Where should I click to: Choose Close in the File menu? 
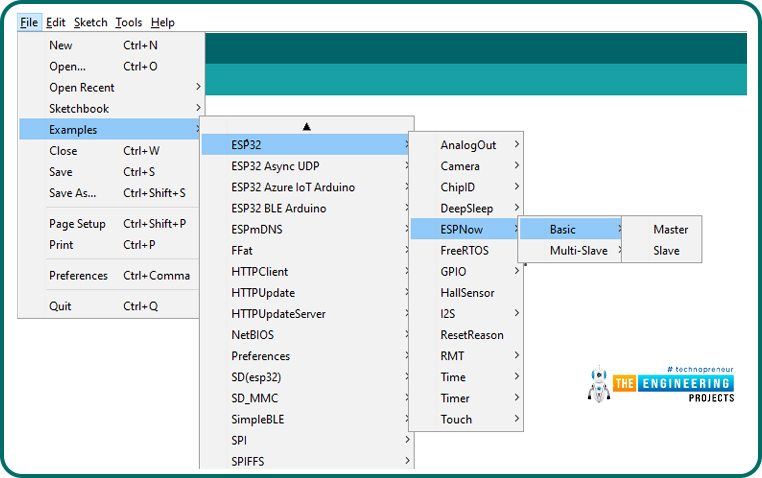click(x=109, y=151)
